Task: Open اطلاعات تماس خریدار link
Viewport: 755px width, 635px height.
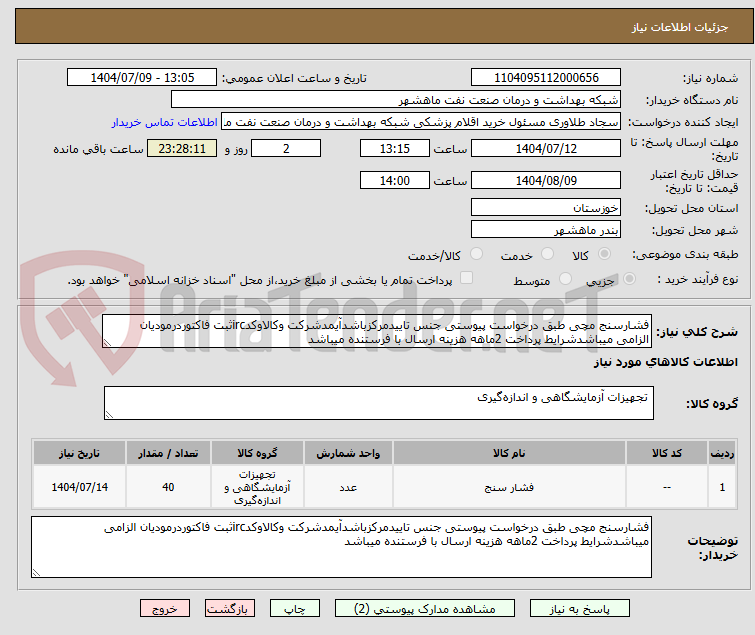Action: (x=165, y=122)
